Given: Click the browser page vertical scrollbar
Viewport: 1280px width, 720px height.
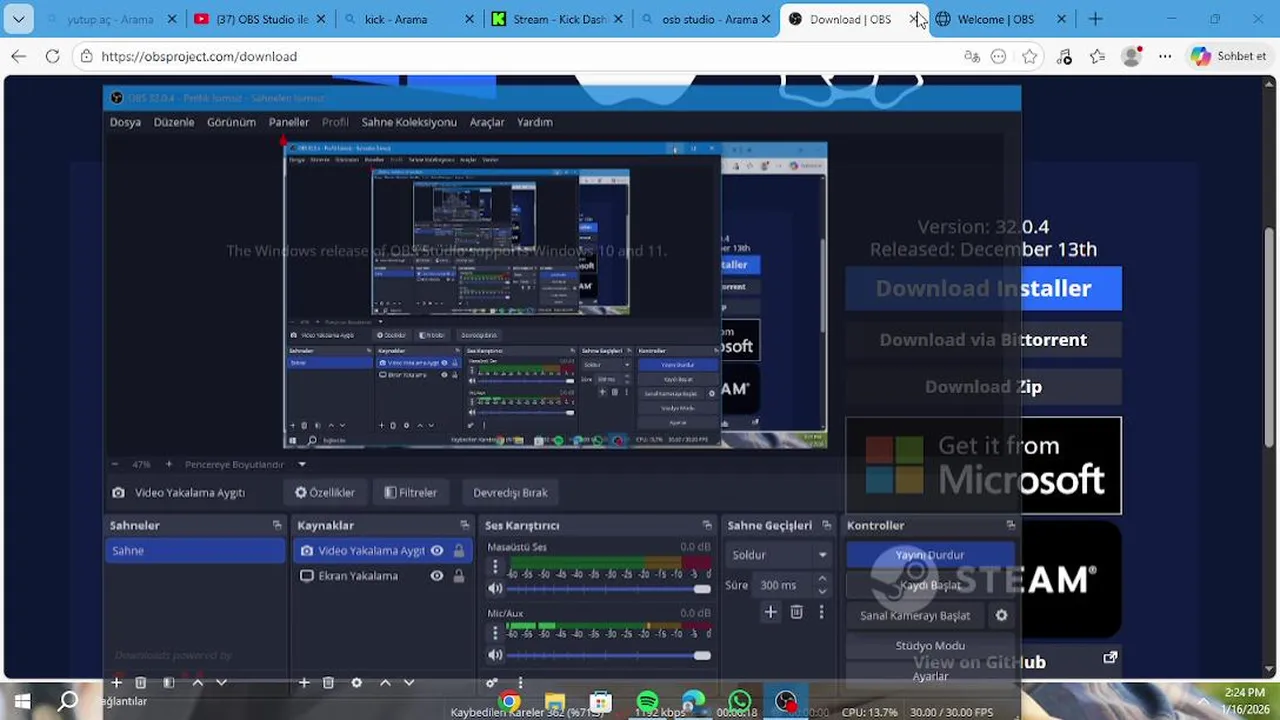Looking at the screenshot, I should [x=1270, y=337].
